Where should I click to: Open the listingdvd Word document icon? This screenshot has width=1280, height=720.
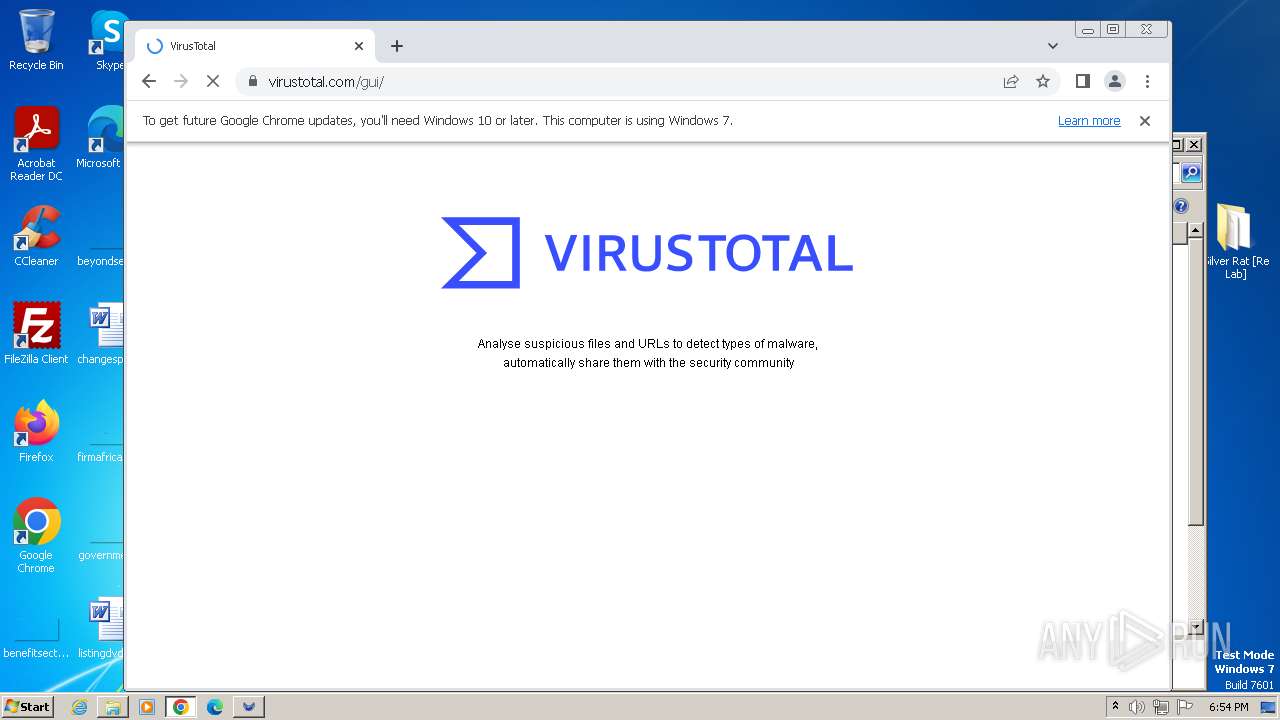pyautogui.click(x=102, y=628)
